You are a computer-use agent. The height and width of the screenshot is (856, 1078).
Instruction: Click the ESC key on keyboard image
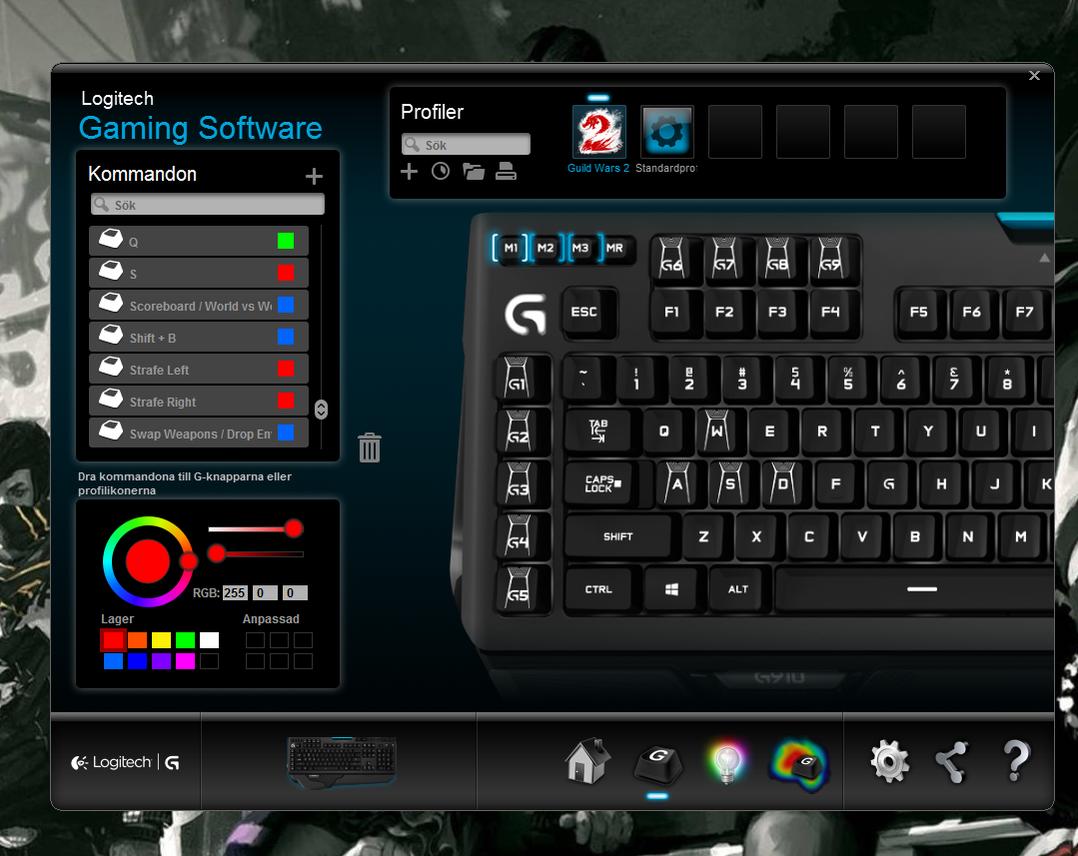pos(584,312)
